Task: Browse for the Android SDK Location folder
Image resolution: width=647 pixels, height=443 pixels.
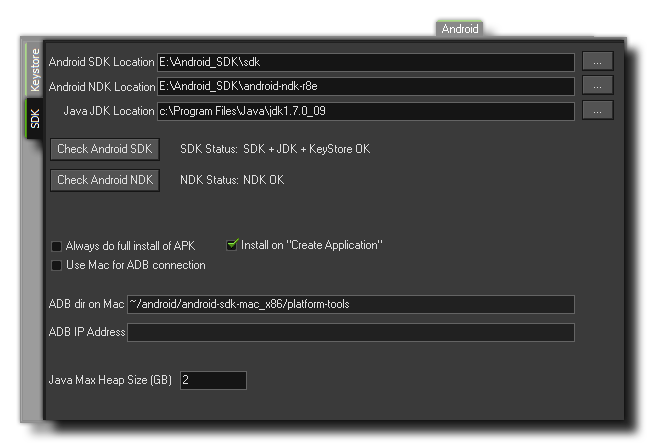Action: point(597,62)
